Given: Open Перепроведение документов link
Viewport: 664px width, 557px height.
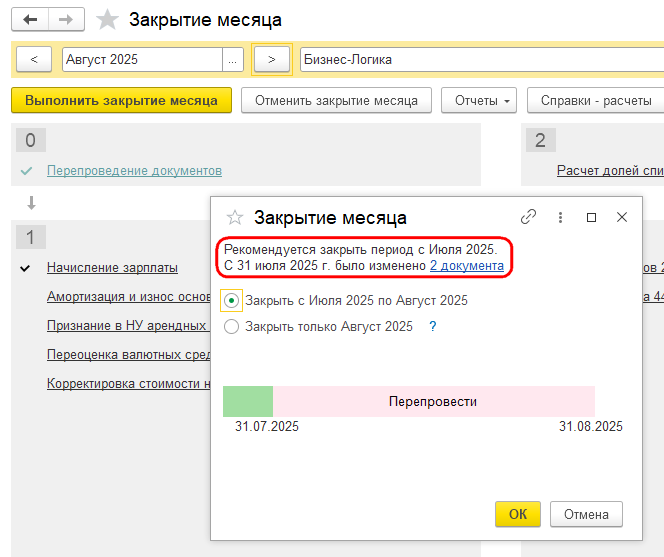Looking at the screenshot, I should (x=134, y=170).
